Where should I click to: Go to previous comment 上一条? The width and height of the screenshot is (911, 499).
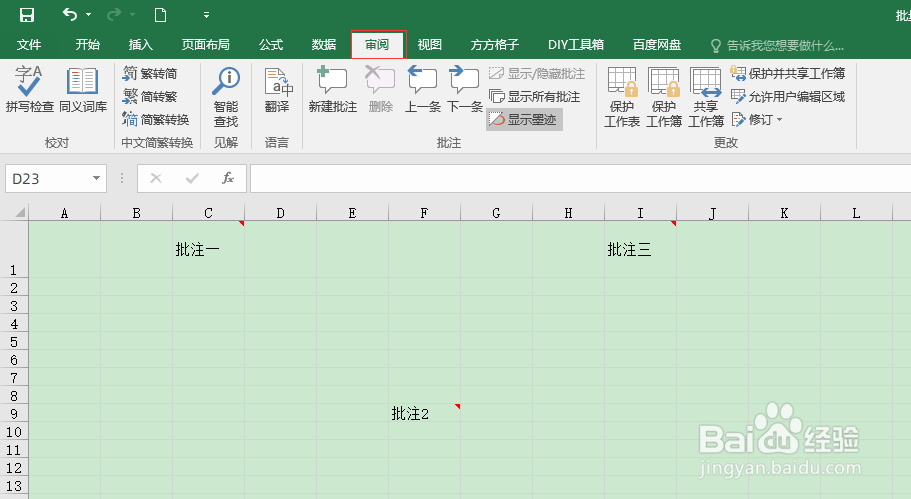click(422, 89)
